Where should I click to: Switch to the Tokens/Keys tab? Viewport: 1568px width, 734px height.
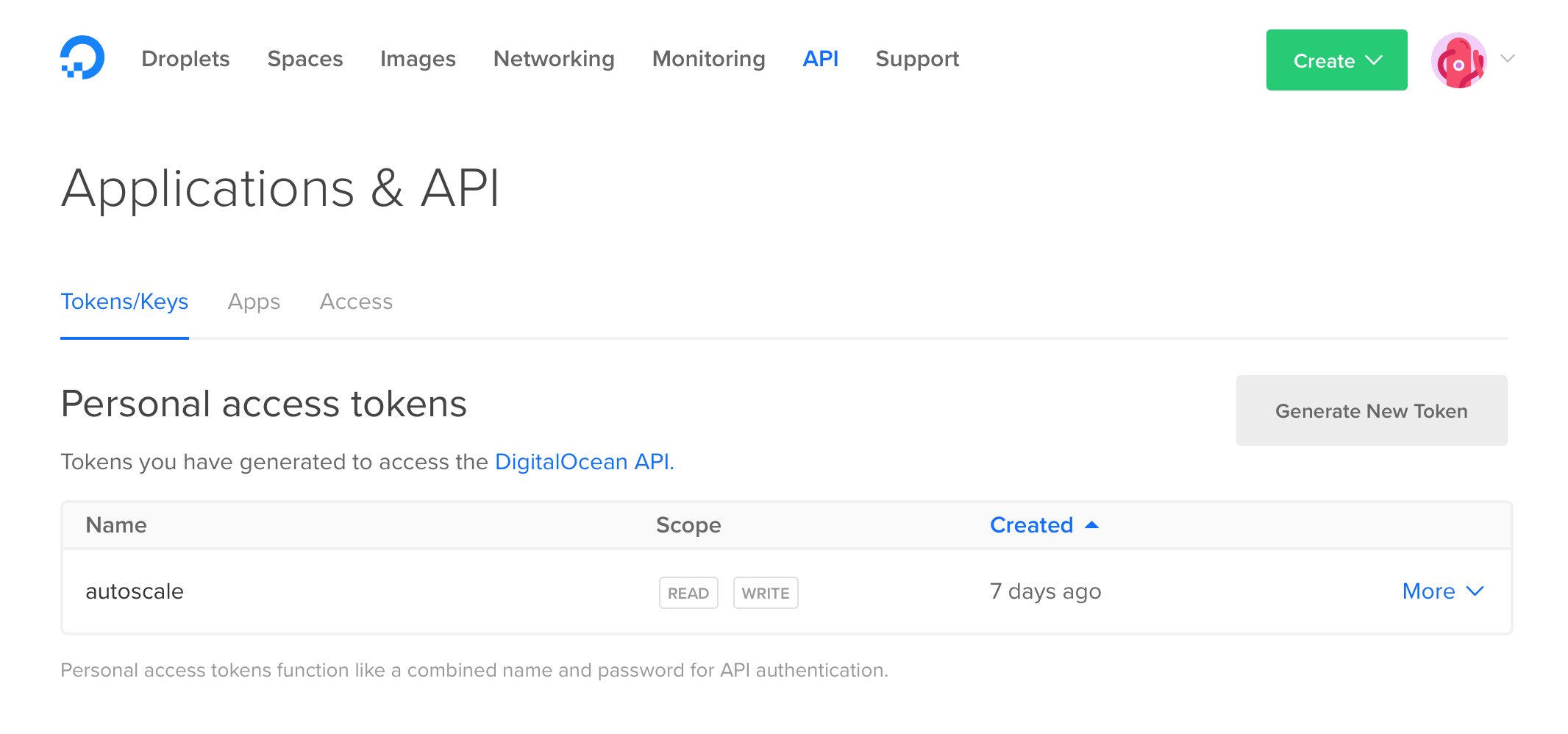124,302
